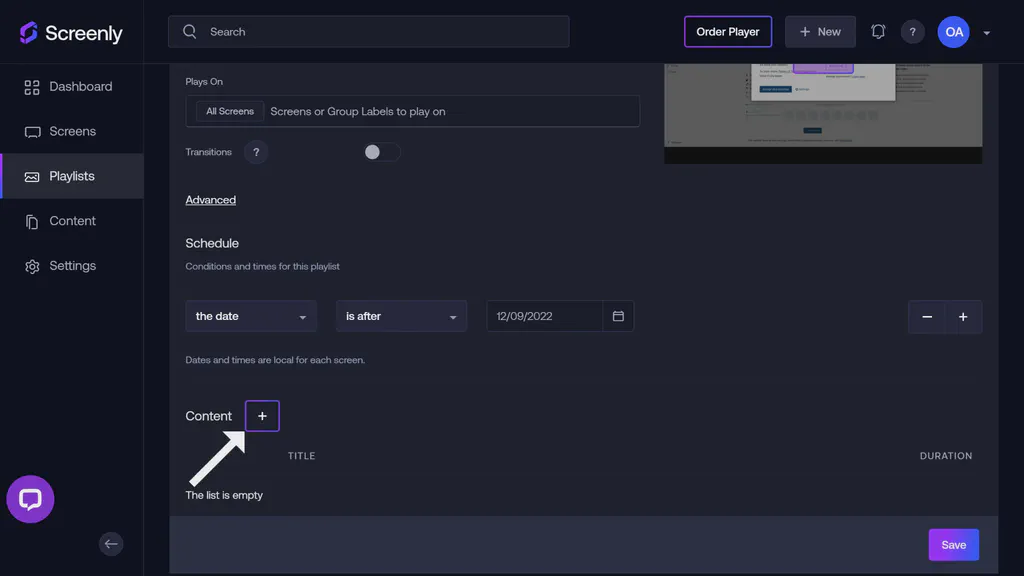Image resolution: width=1024 pixels, height=576 pixels.
Task: Open the calendar icon in the date field
Action: click(x=618, y=315)
